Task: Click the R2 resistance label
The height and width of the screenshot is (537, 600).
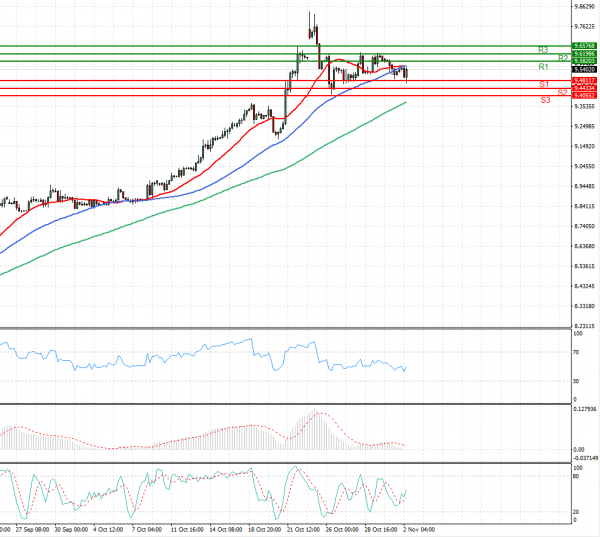Action: click(563, 58)
